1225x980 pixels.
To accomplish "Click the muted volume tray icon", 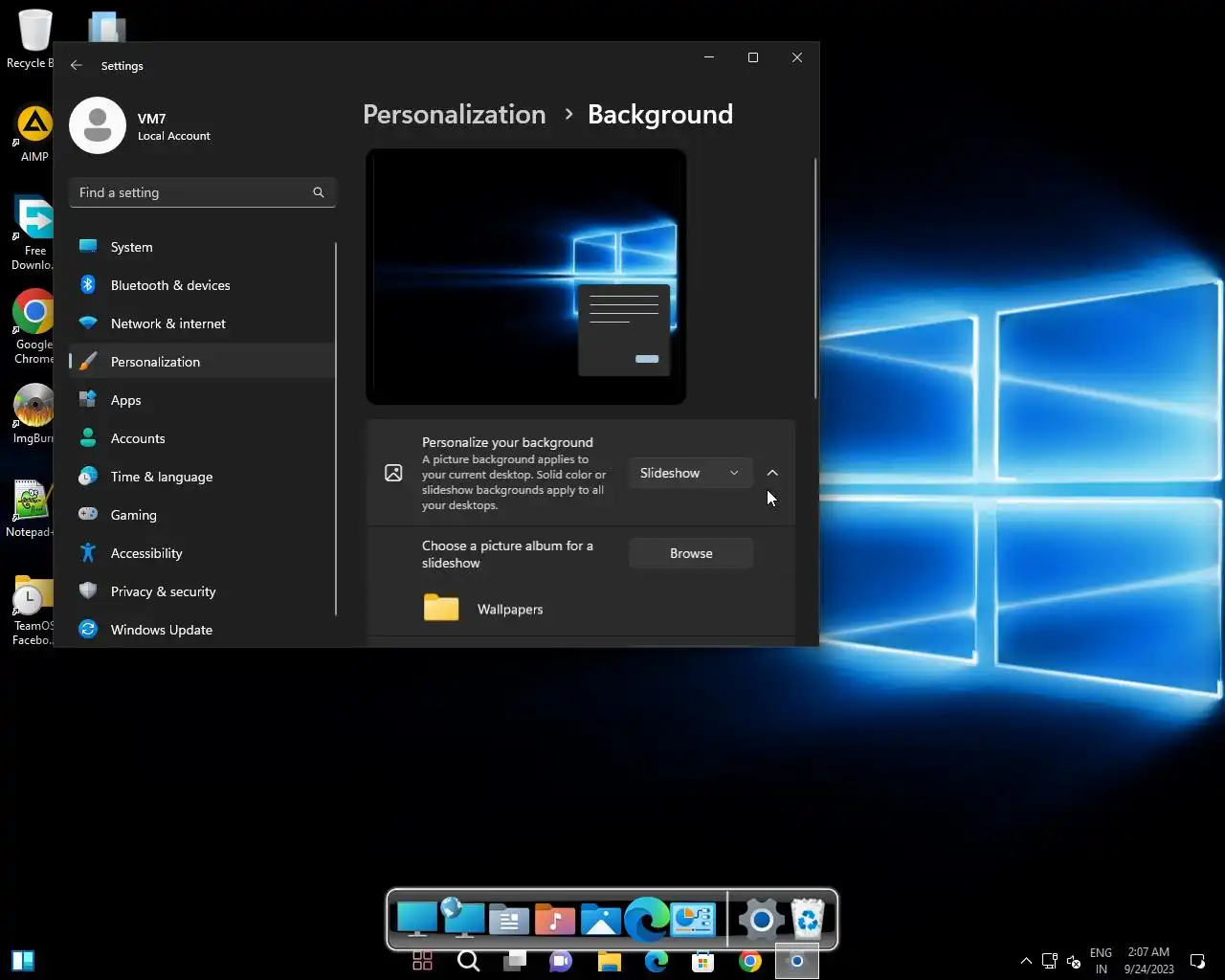I will coord(1073,961).
